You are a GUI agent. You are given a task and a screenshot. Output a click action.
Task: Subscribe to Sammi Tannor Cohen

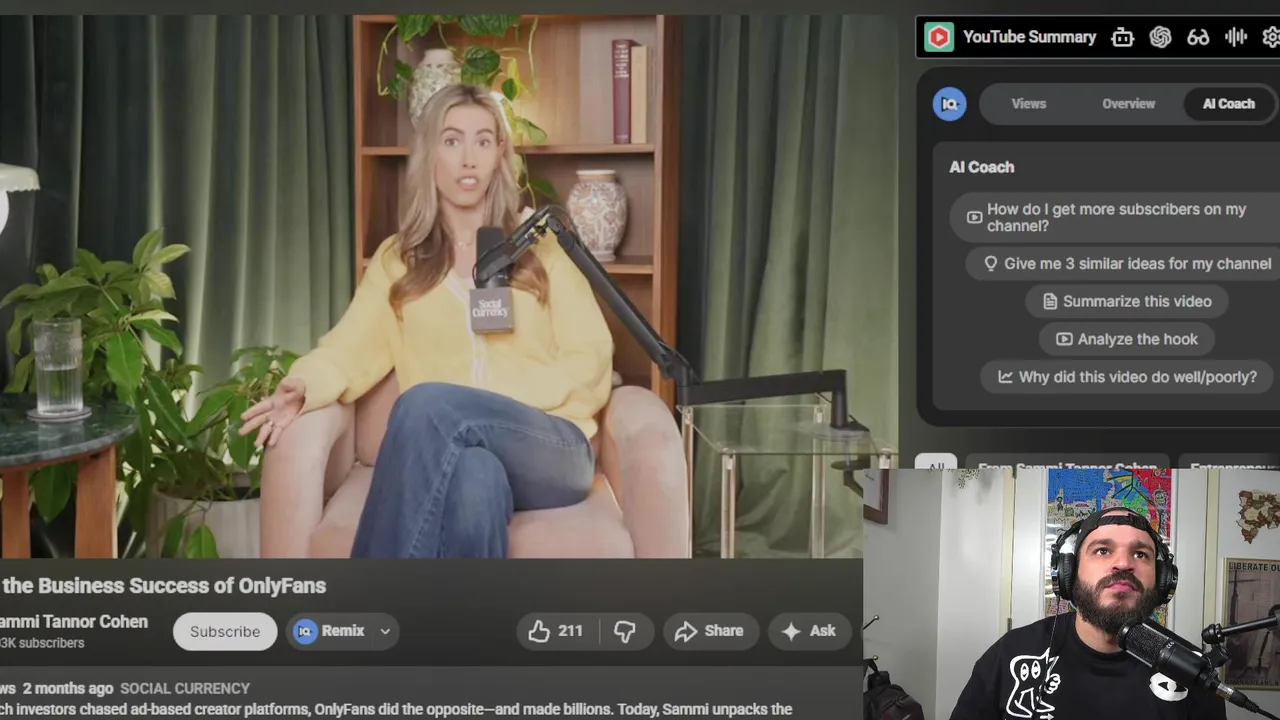point(225,631)
